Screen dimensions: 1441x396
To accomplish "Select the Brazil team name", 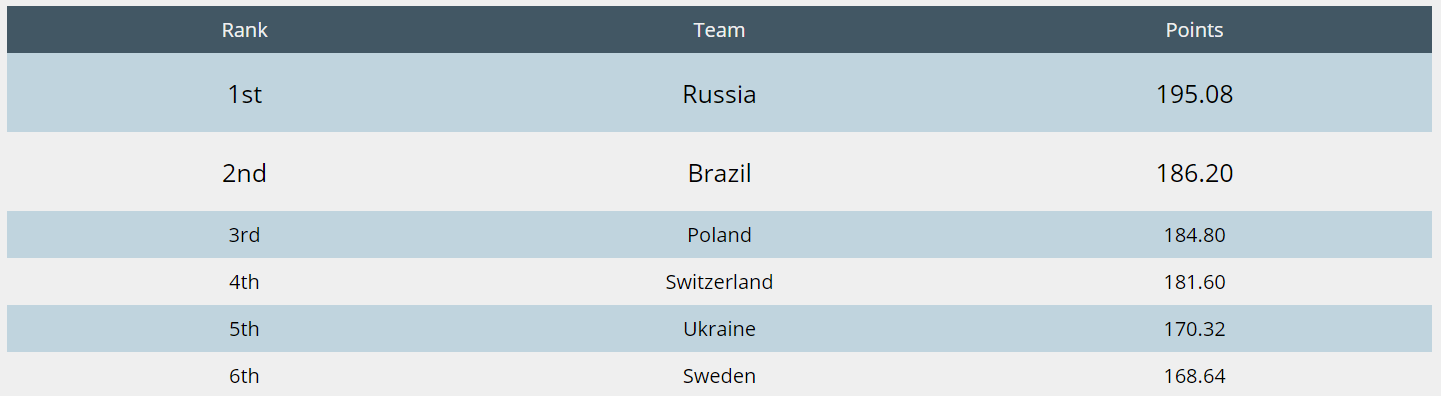I will 719,173.
